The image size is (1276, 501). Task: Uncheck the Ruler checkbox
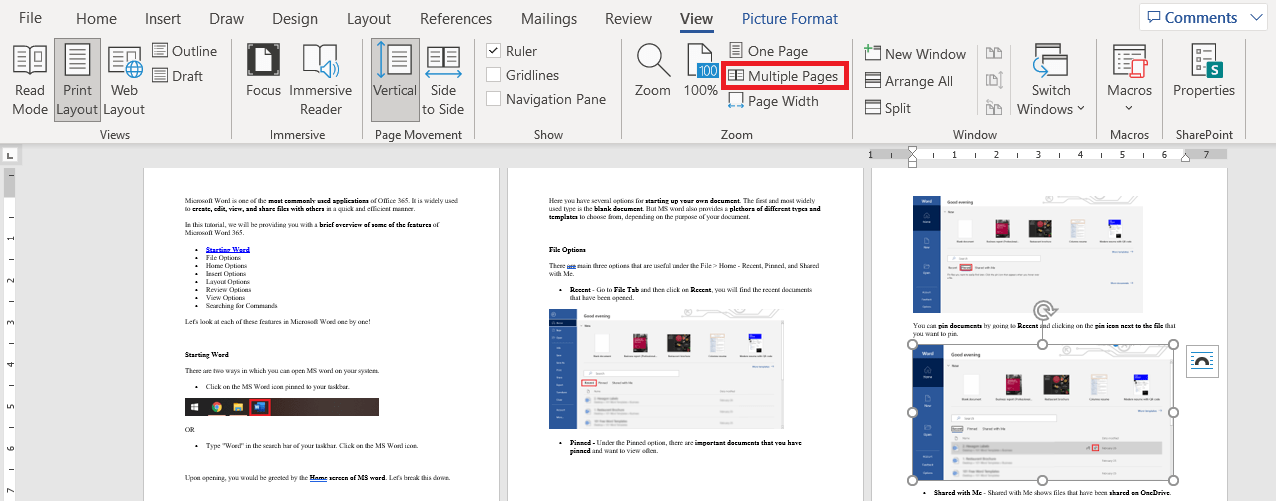click(x=493, y=51)
